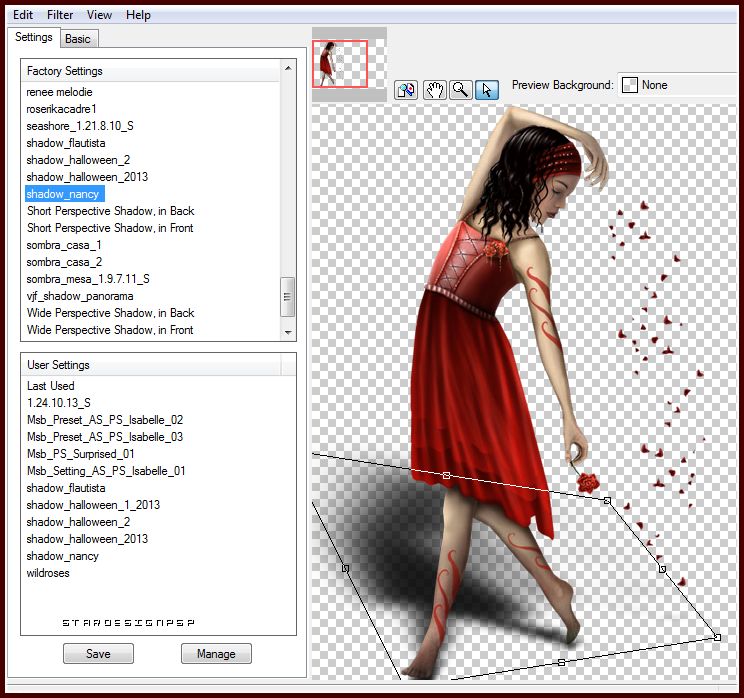744x698 pixels.
Task: Click shadow box bottom edge midpoint handle
Action: pos(561,662)
